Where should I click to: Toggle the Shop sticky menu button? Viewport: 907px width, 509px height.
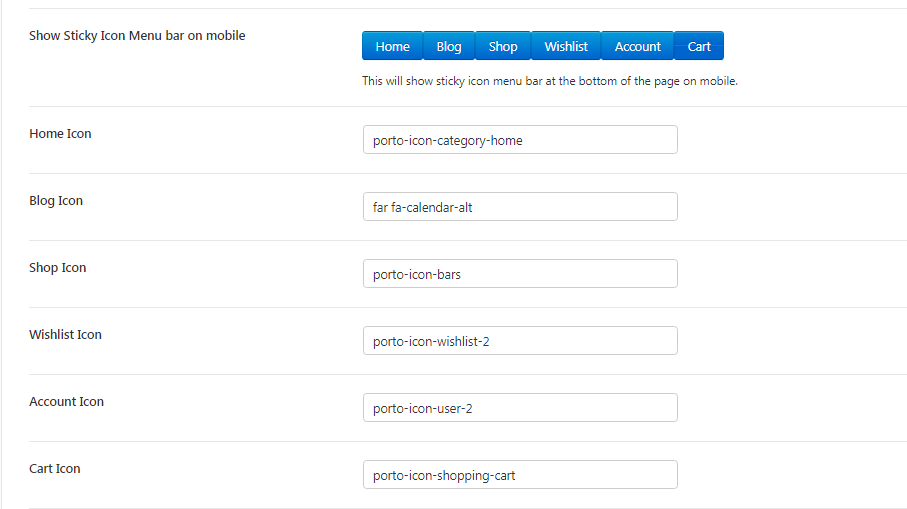pyautogui.click(x=503, y=46)
